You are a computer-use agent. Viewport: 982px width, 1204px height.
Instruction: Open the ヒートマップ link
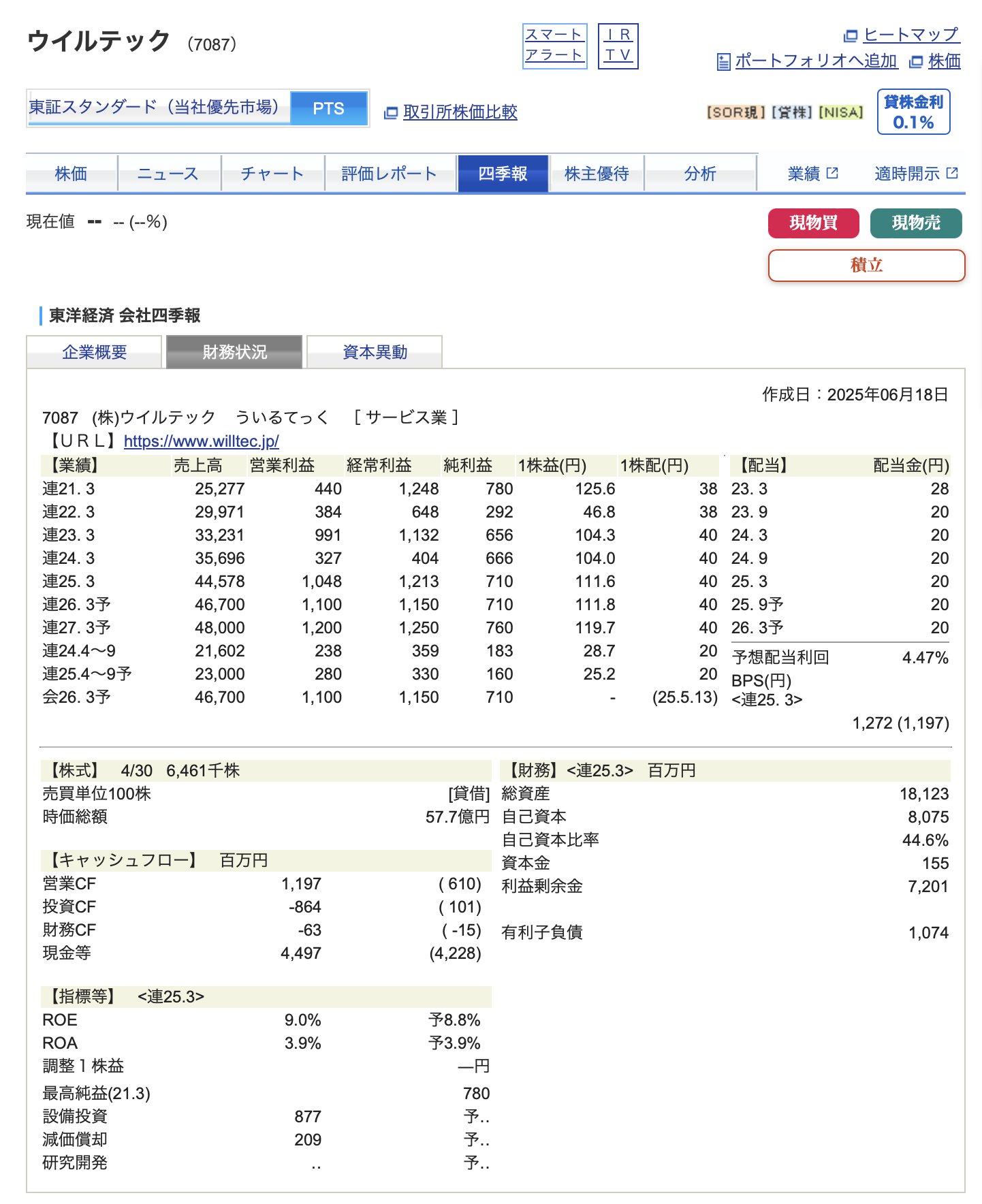pos(910,35)
